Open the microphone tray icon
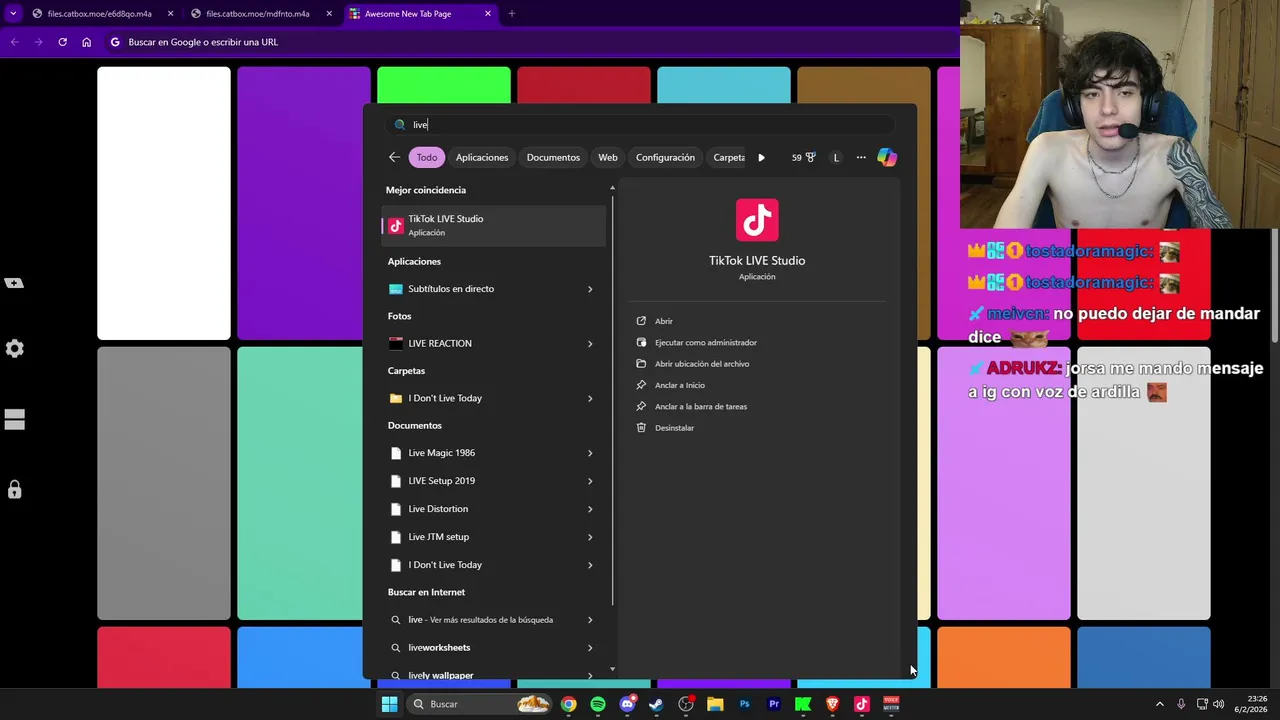 1181,704
